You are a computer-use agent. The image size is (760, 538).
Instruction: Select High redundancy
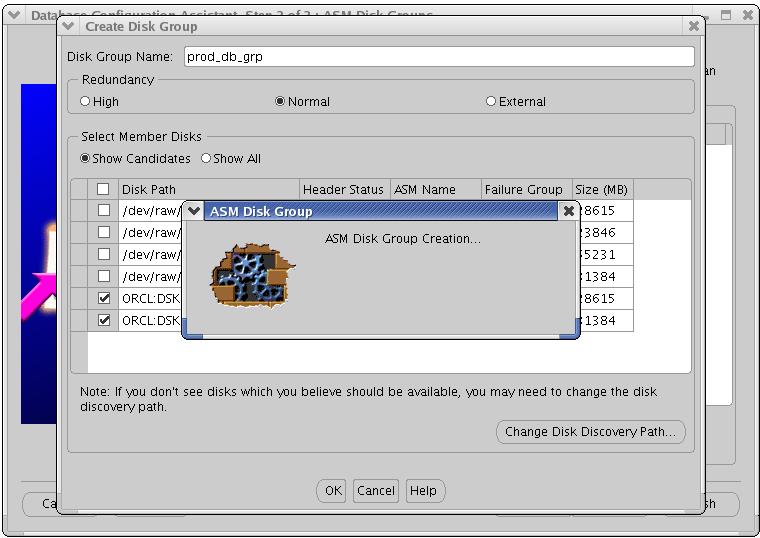tap(86, 101)
